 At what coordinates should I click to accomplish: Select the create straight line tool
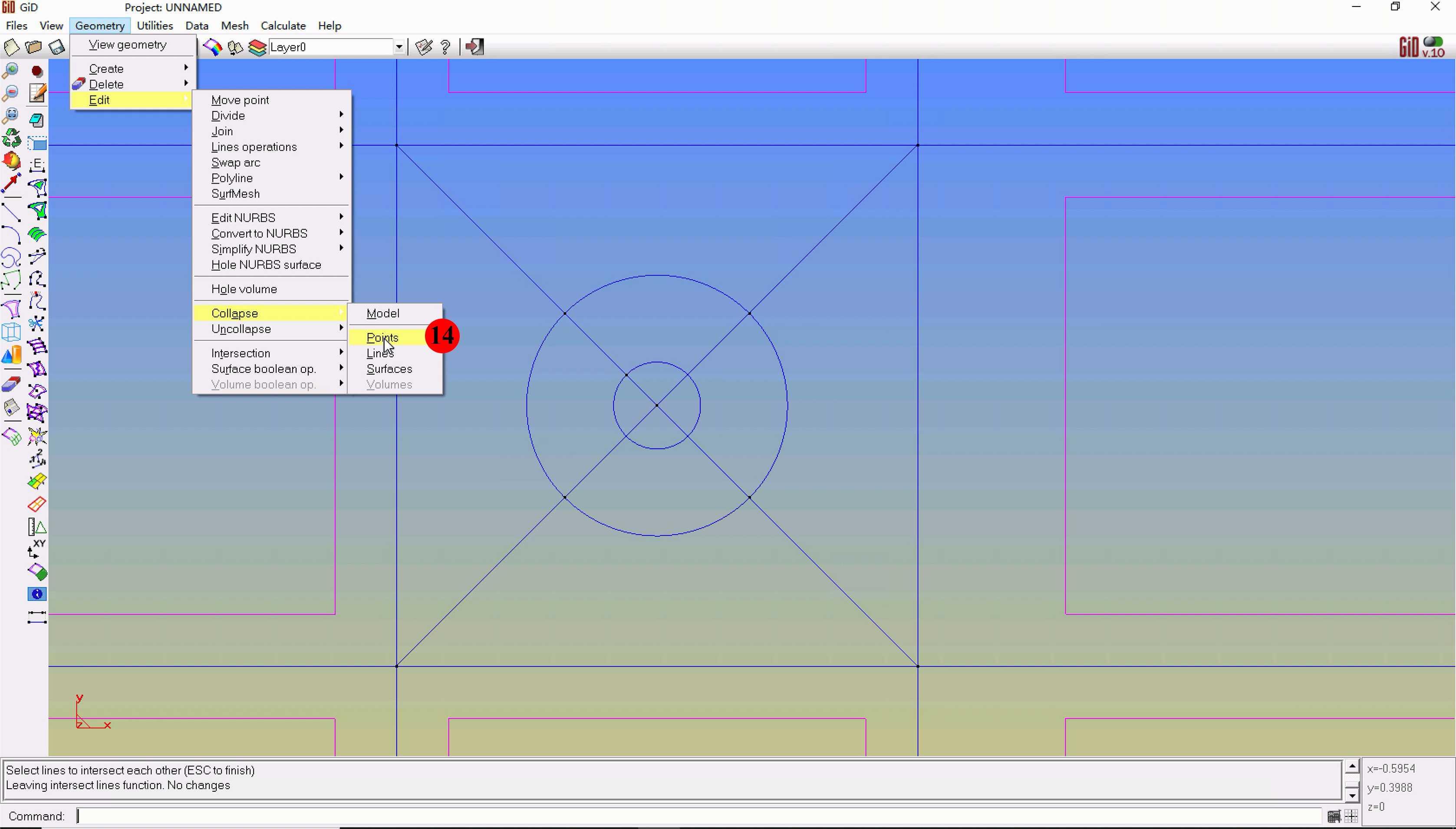(x=11, y=212)
